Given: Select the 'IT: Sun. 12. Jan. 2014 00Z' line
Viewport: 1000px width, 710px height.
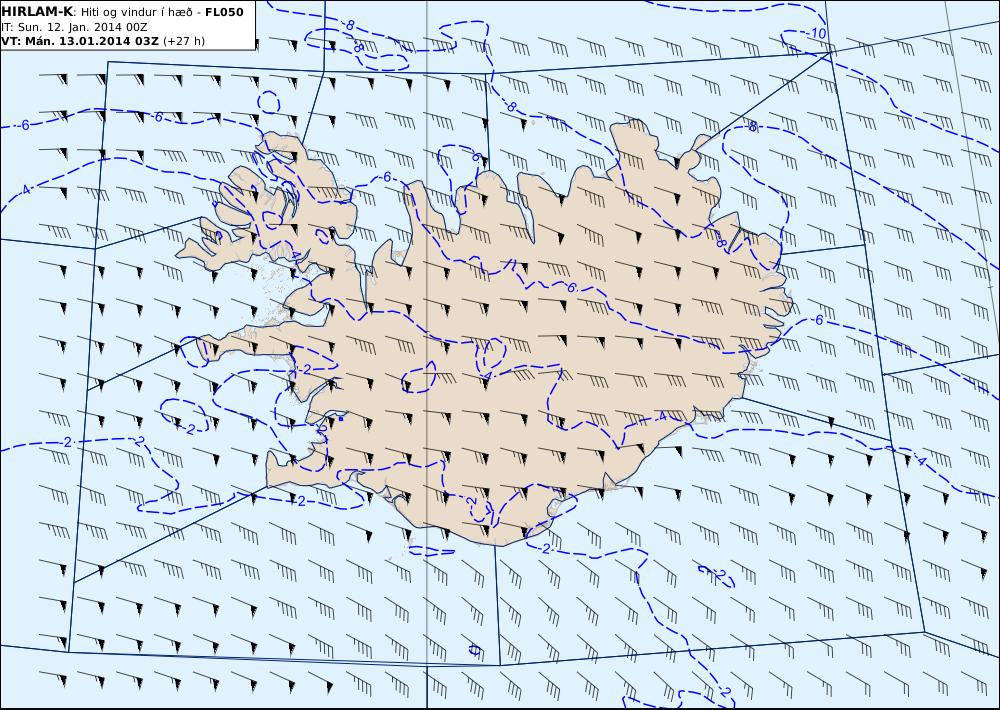Looking at the screenshot, I should point(74,27).
